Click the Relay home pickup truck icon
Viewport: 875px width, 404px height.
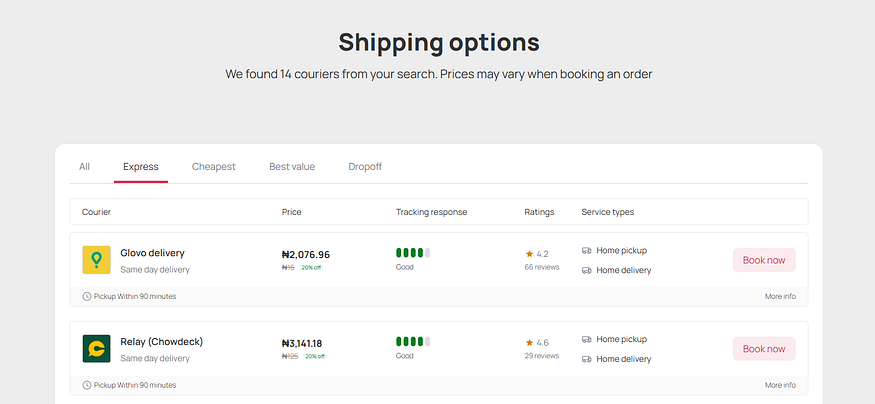586,339
